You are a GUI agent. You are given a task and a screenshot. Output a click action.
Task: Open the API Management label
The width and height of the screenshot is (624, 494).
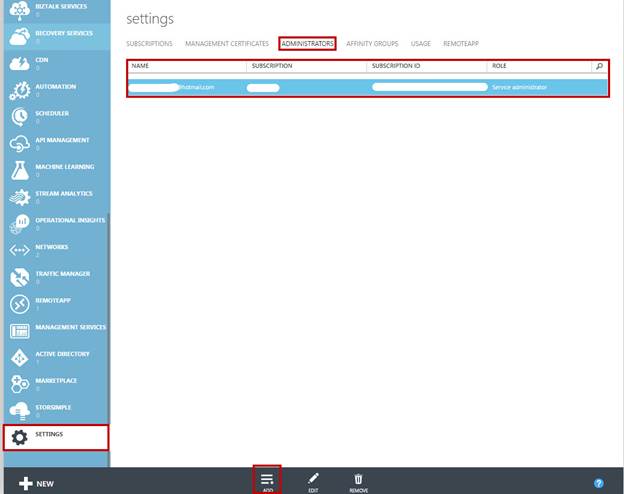[62, 140]
